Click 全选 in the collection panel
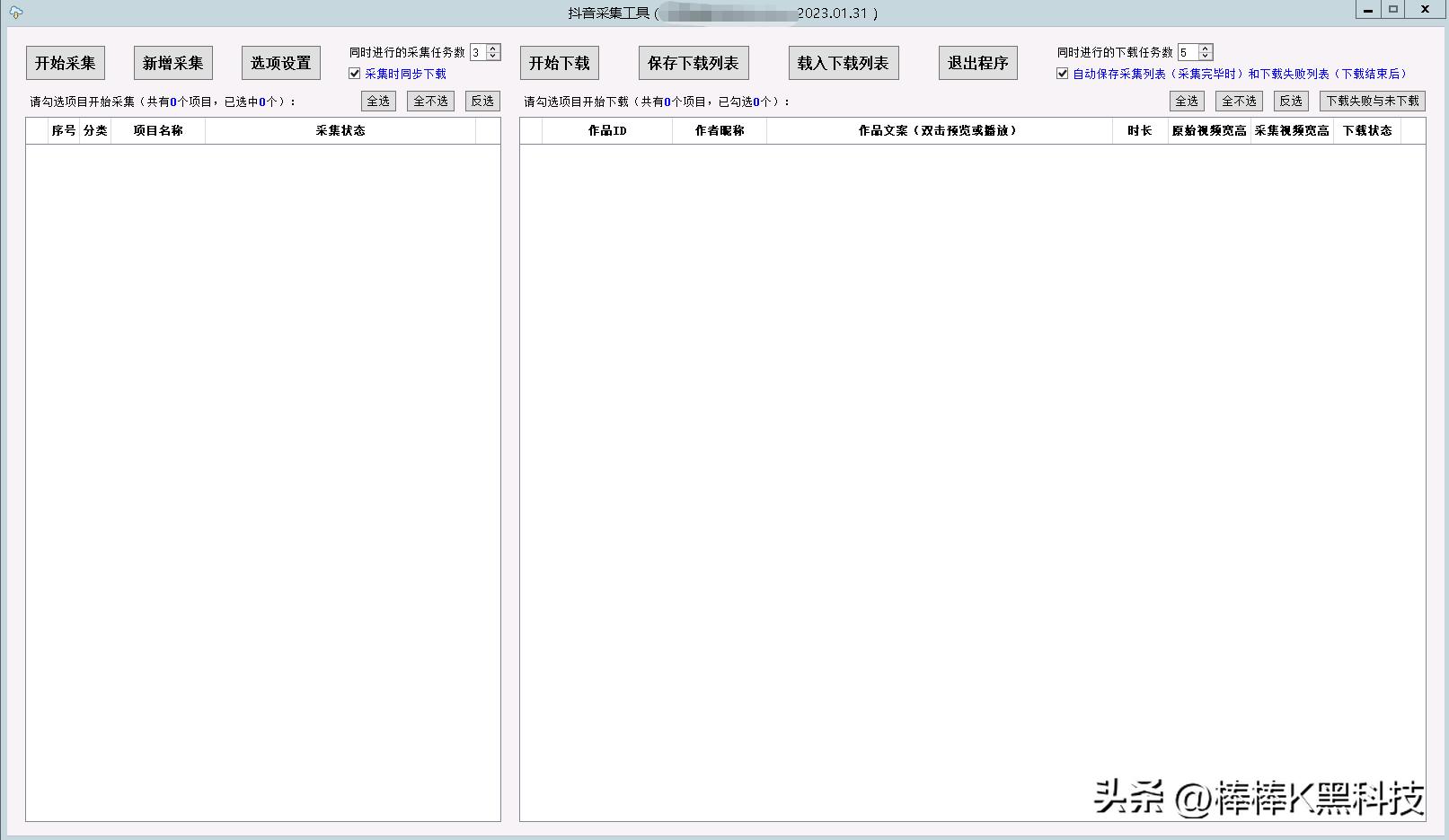This screenshot has height=840, width=1449. tap(377, 101)
